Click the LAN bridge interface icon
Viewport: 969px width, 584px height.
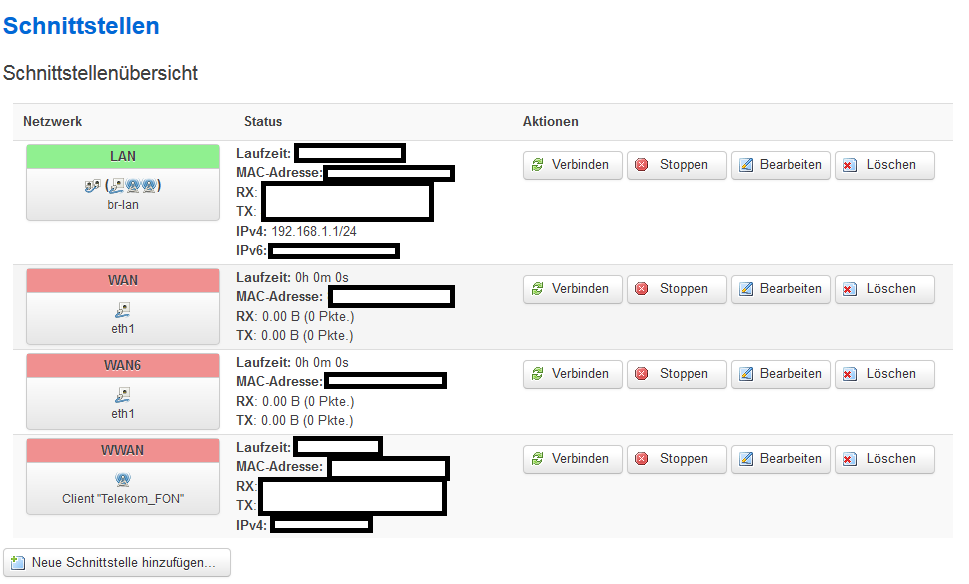click(93, 185)
